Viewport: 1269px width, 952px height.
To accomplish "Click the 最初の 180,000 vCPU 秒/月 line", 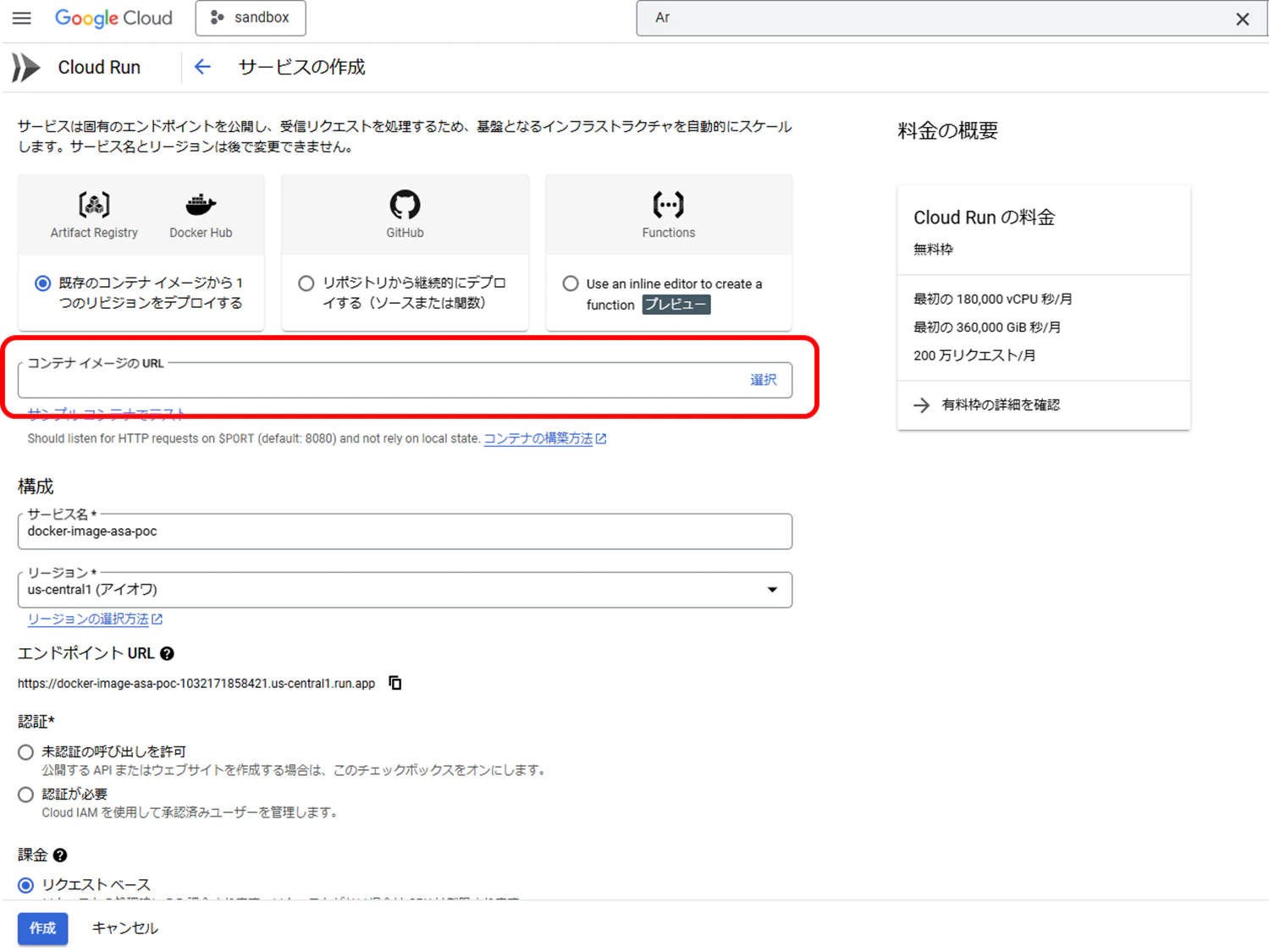I will coord(993,299).
